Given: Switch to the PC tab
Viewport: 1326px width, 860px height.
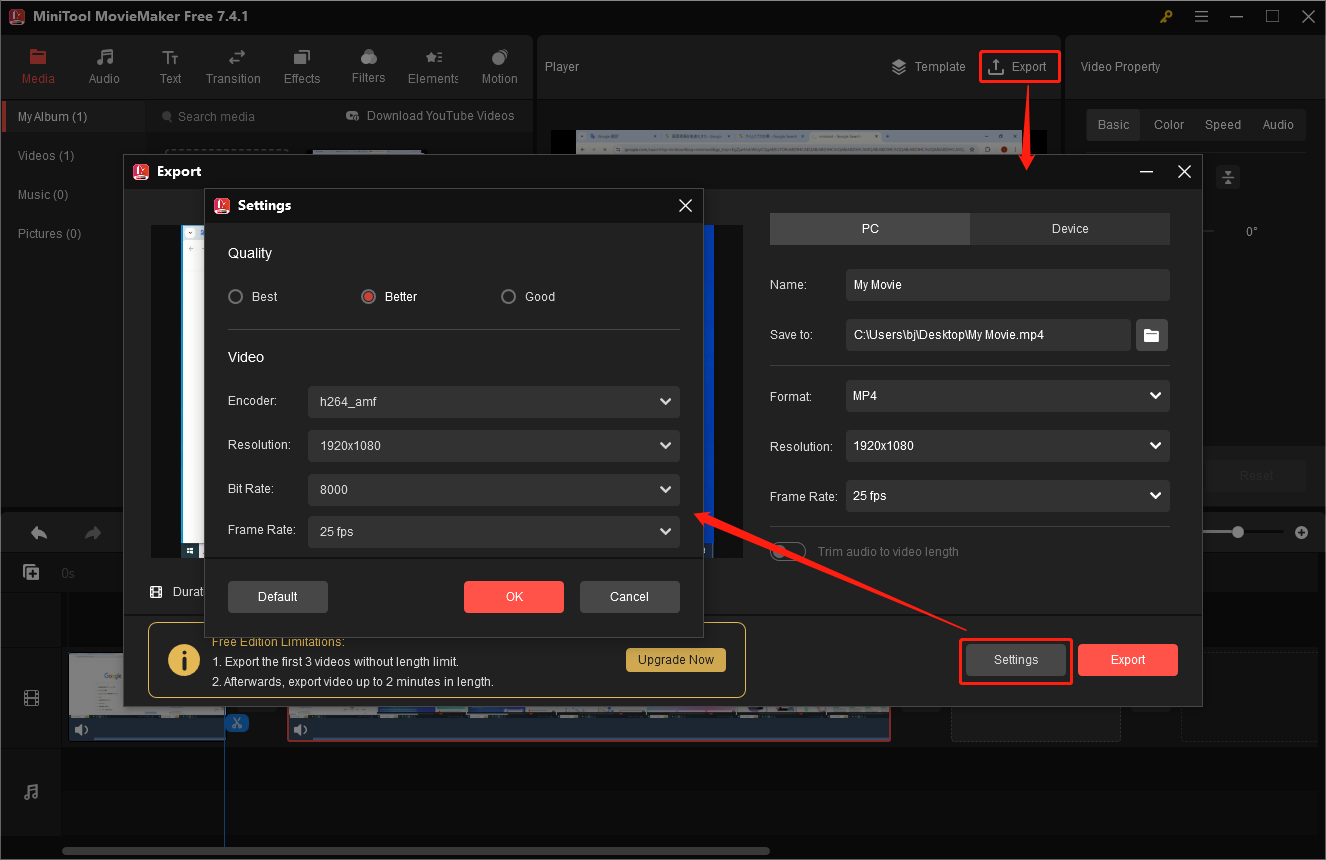Looking at the screenshot, I should click(870, 229).
